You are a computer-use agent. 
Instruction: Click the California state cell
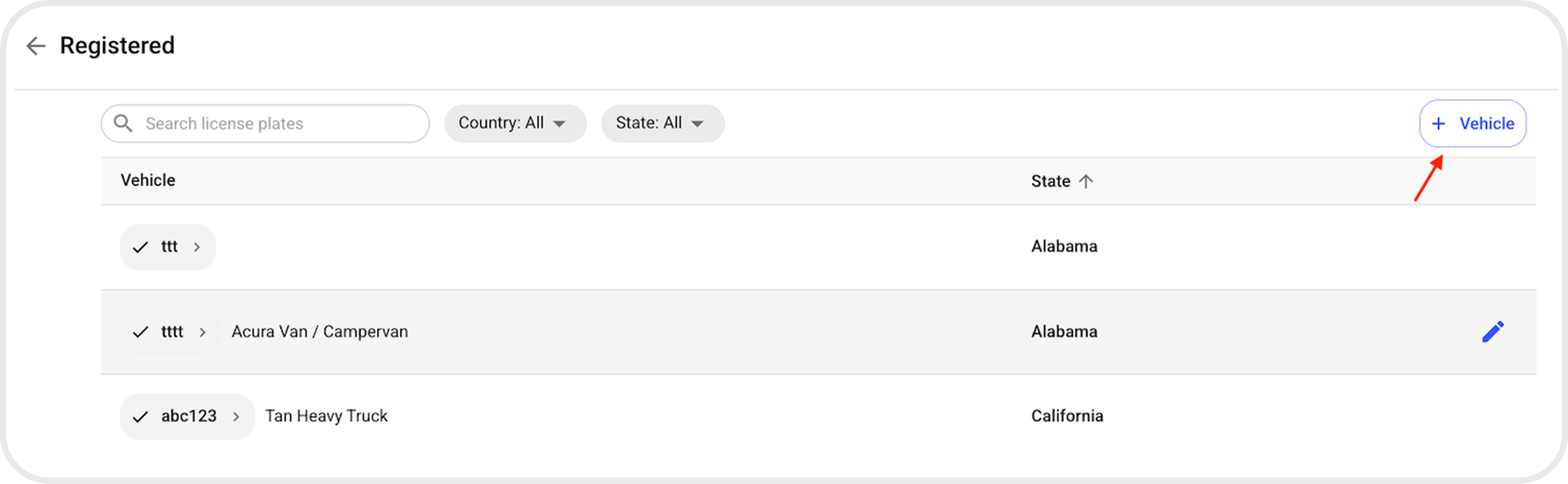tap(1067, 416)
